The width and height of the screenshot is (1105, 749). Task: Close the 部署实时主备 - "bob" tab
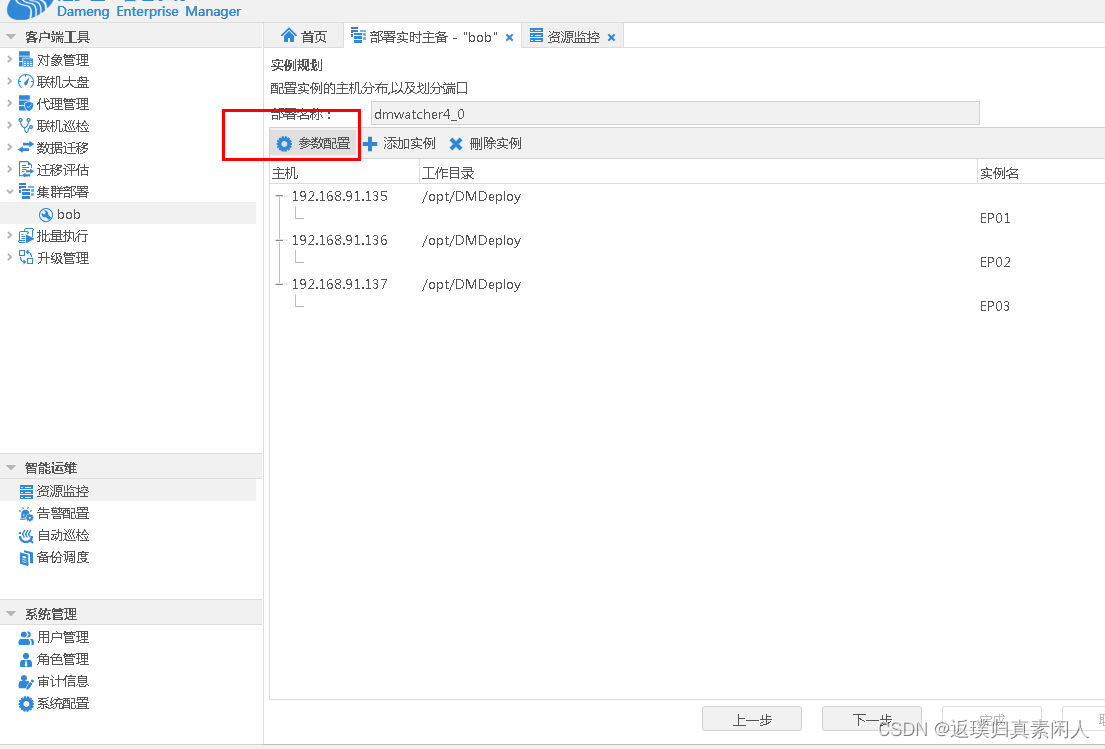[510, 37]
